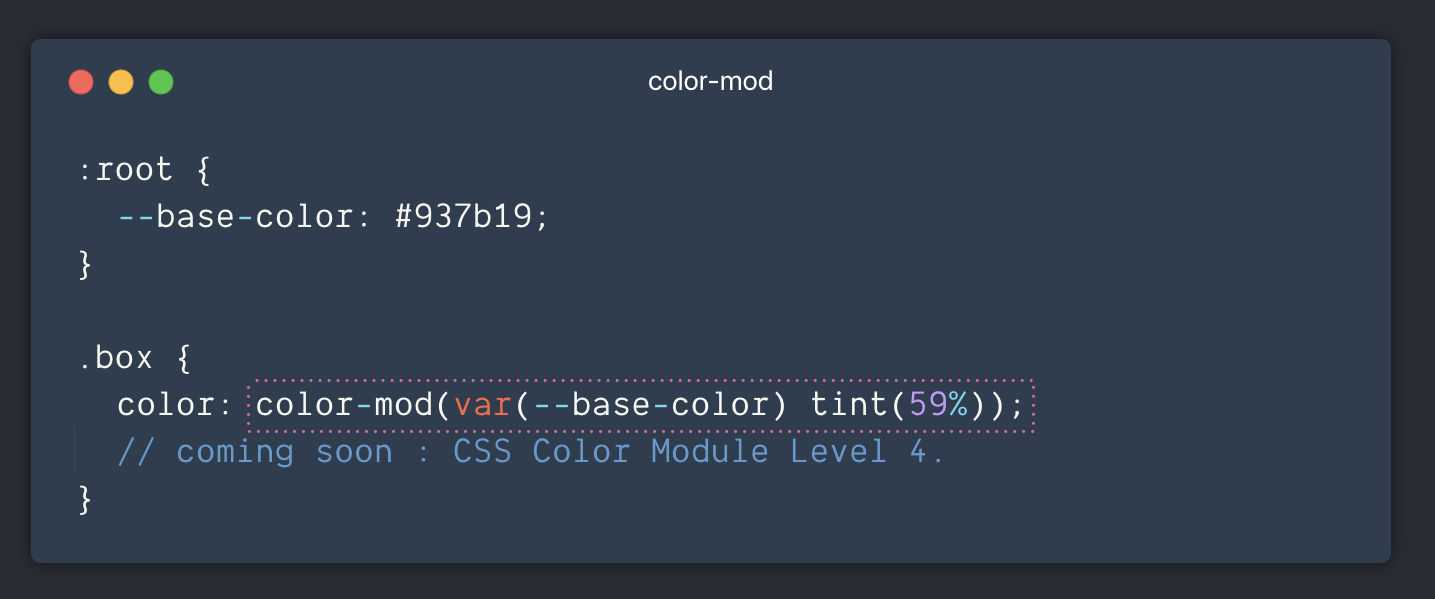The image size is (1435, 599).
Task: Click the --base-color property in :root
Action: pyautogui.click(x=235, y=217)
